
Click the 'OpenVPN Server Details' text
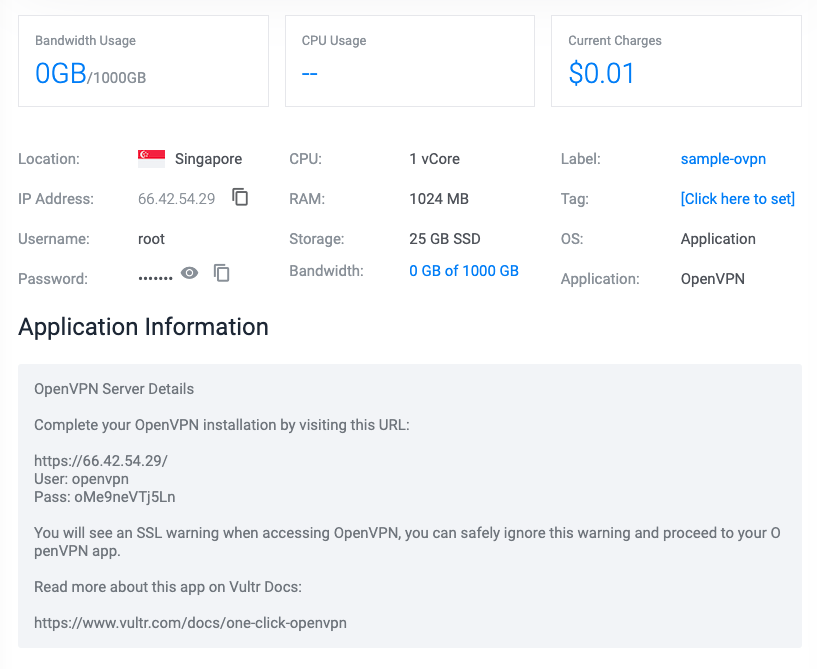tap(114, 389)
